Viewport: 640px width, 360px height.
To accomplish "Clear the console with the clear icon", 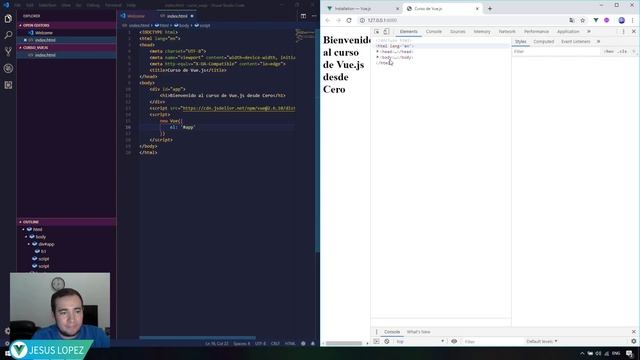I will [387, 341].
